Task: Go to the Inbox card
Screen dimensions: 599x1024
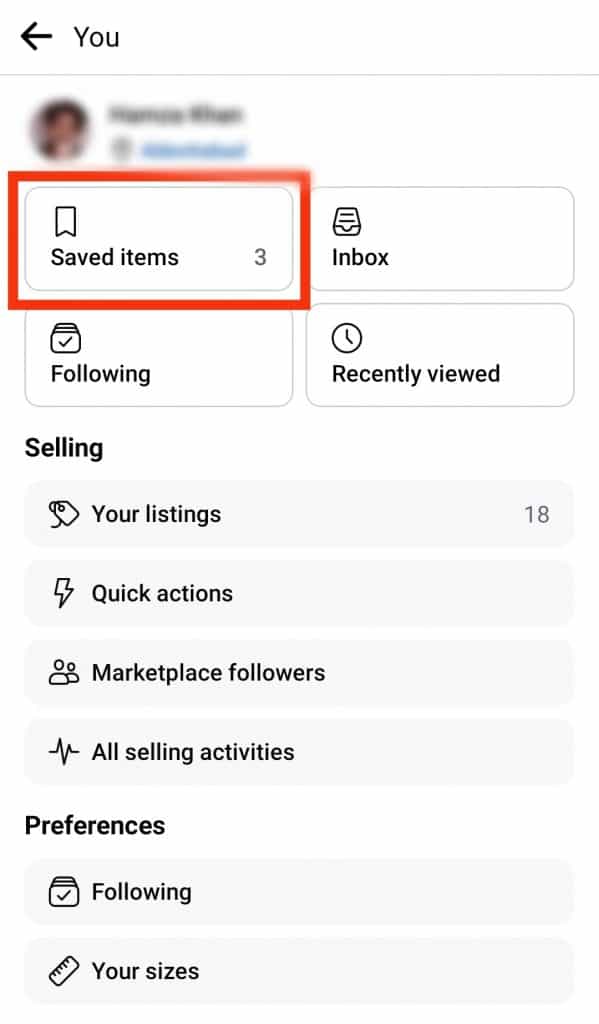Action: click(x=440, y=238)
